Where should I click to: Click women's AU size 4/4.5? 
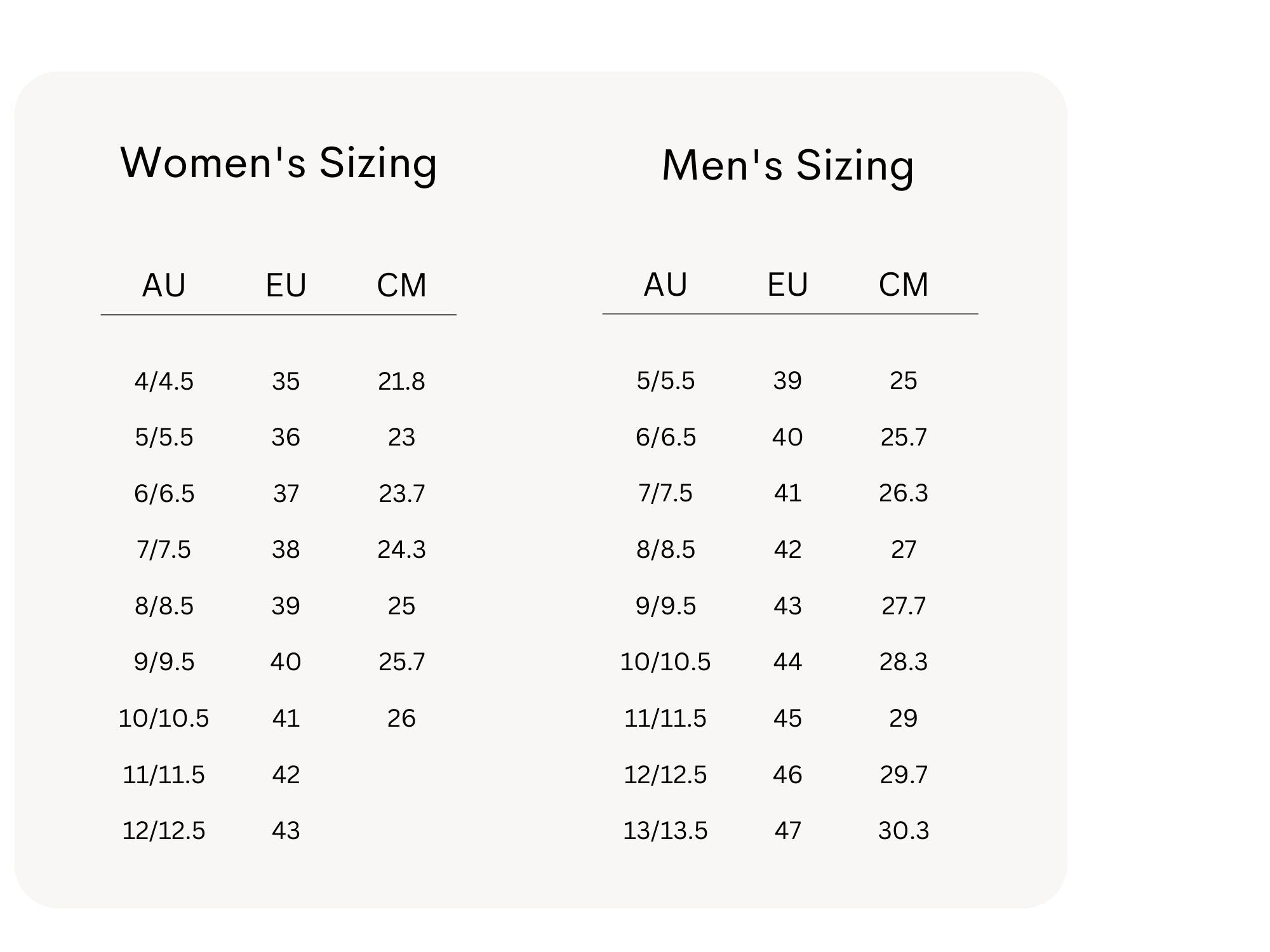tap(164, 381)
